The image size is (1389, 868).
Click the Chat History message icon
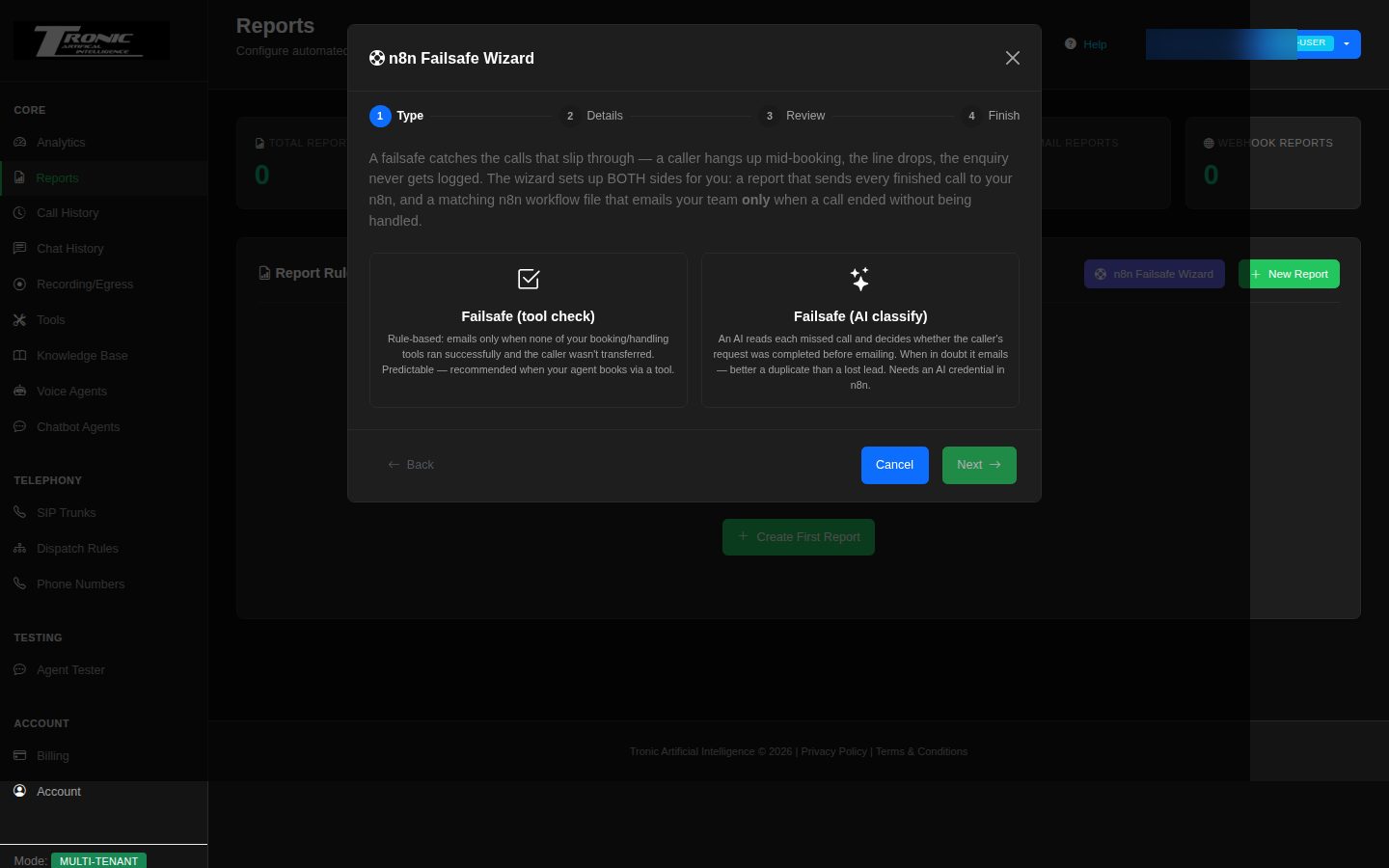point(19,249)
